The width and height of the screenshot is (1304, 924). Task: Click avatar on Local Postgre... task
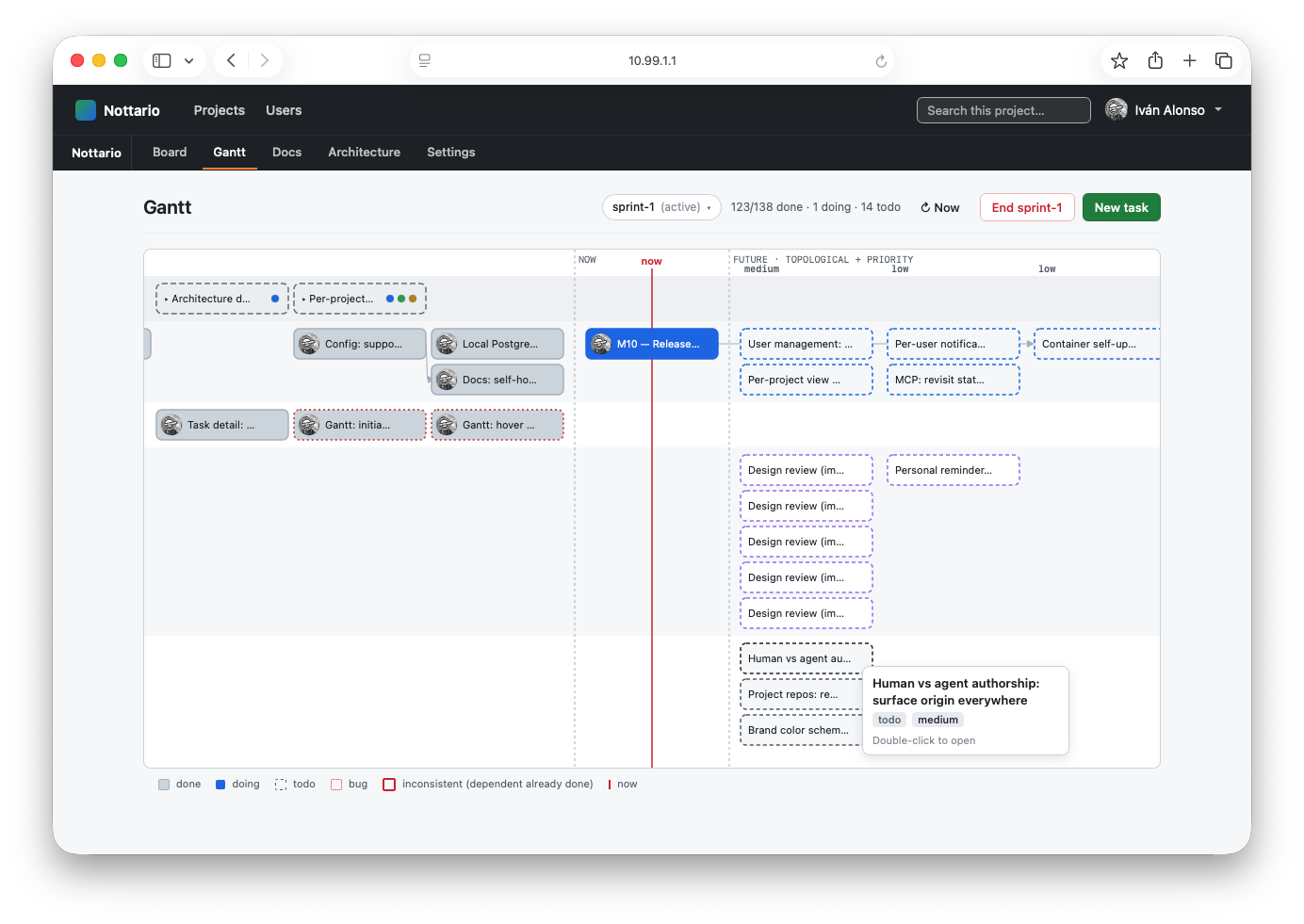pos(447,344)
